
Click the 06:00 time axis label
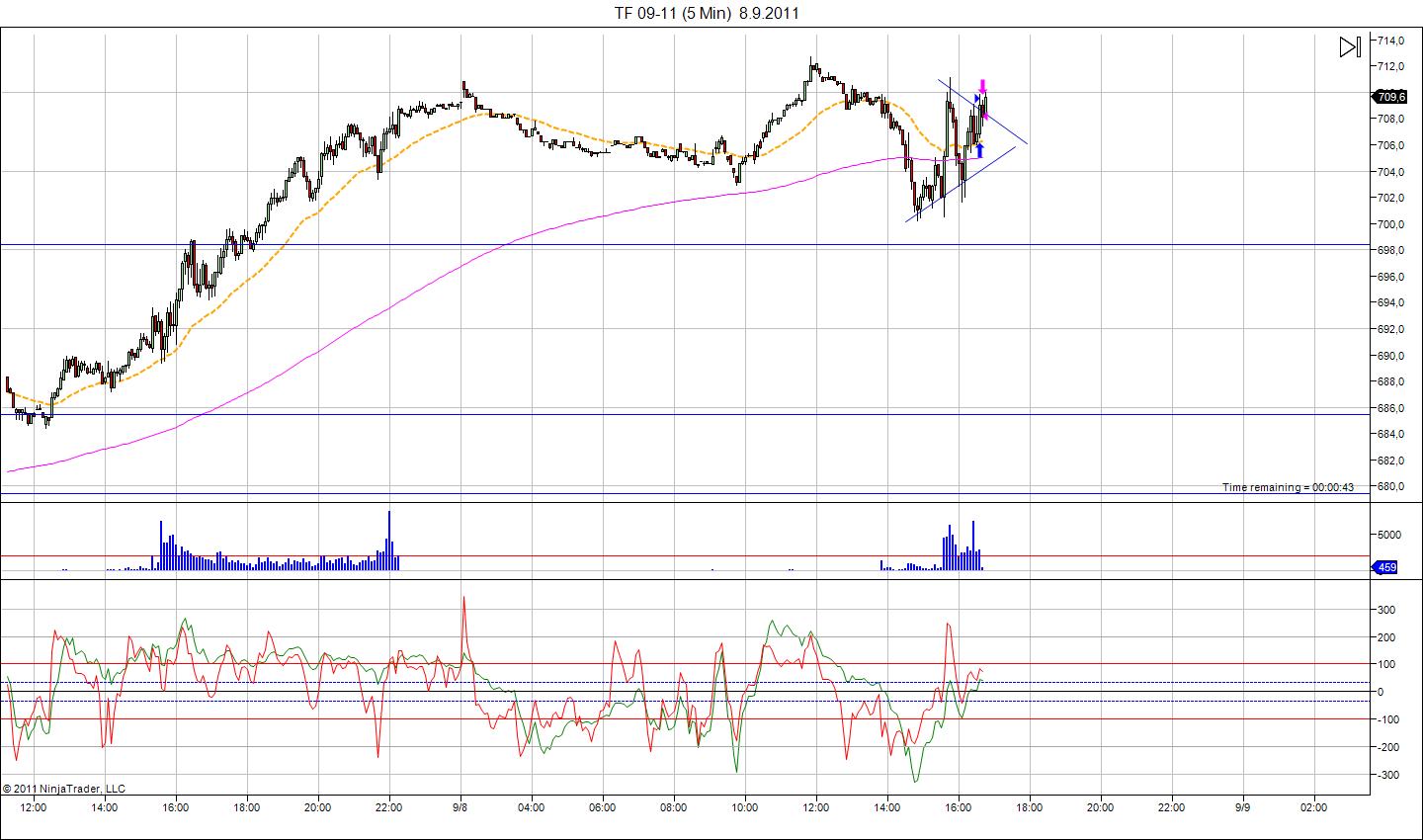(603, 807)
